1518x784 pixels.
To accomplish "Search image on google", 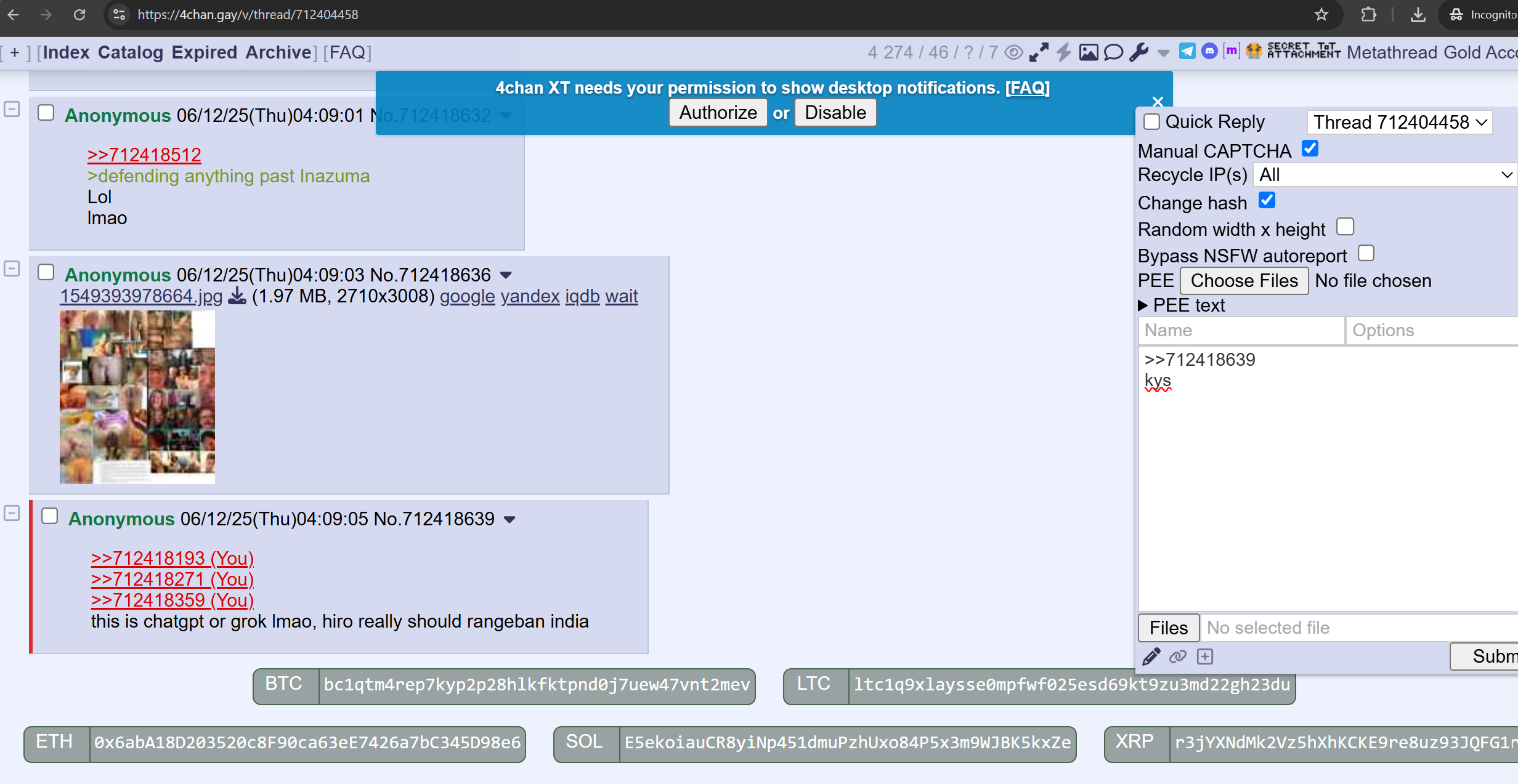I will tap(467, 296).
